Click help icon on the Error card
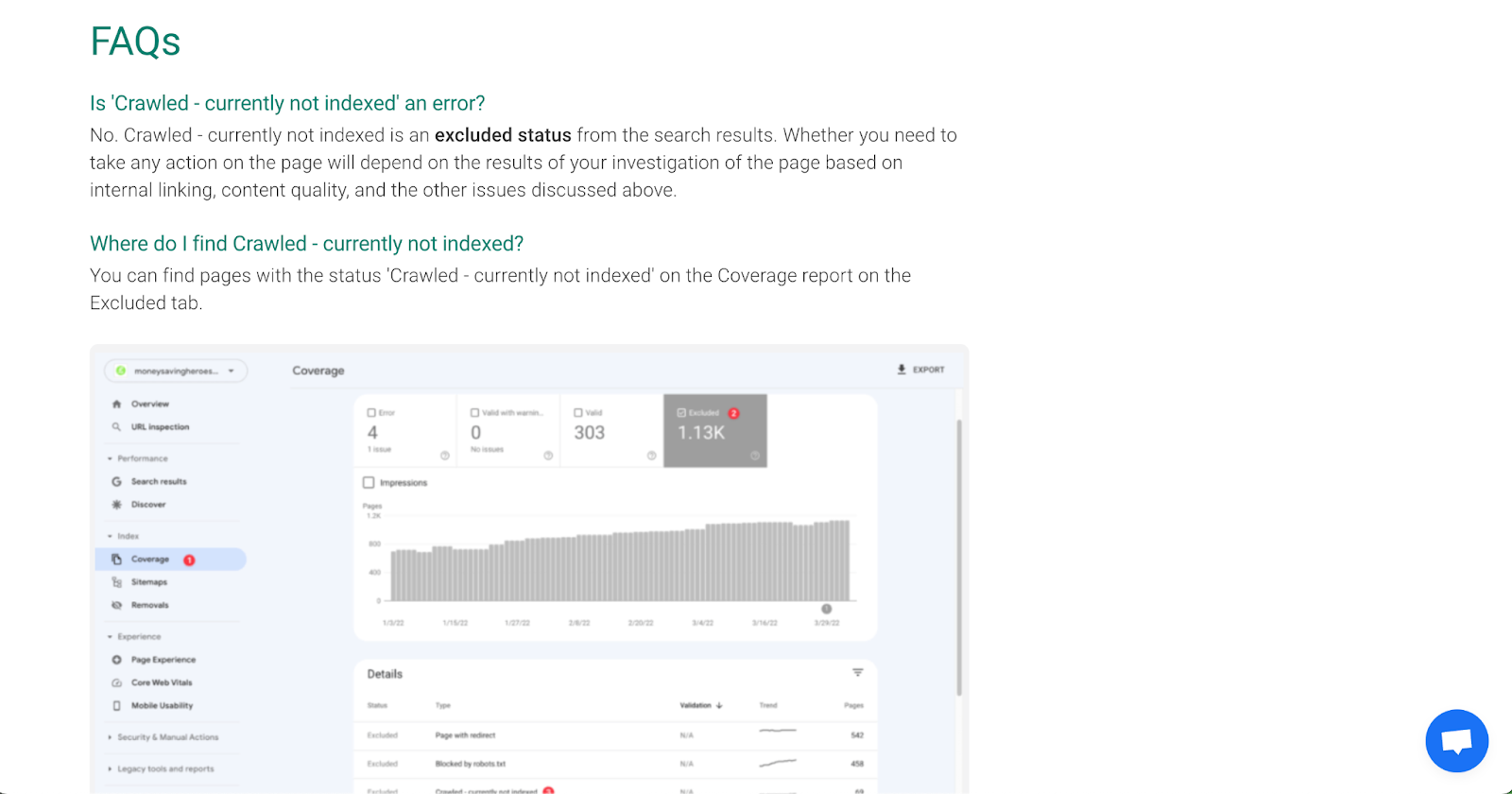The width and height of the screenshot is (1512, 794). (445, 456)
